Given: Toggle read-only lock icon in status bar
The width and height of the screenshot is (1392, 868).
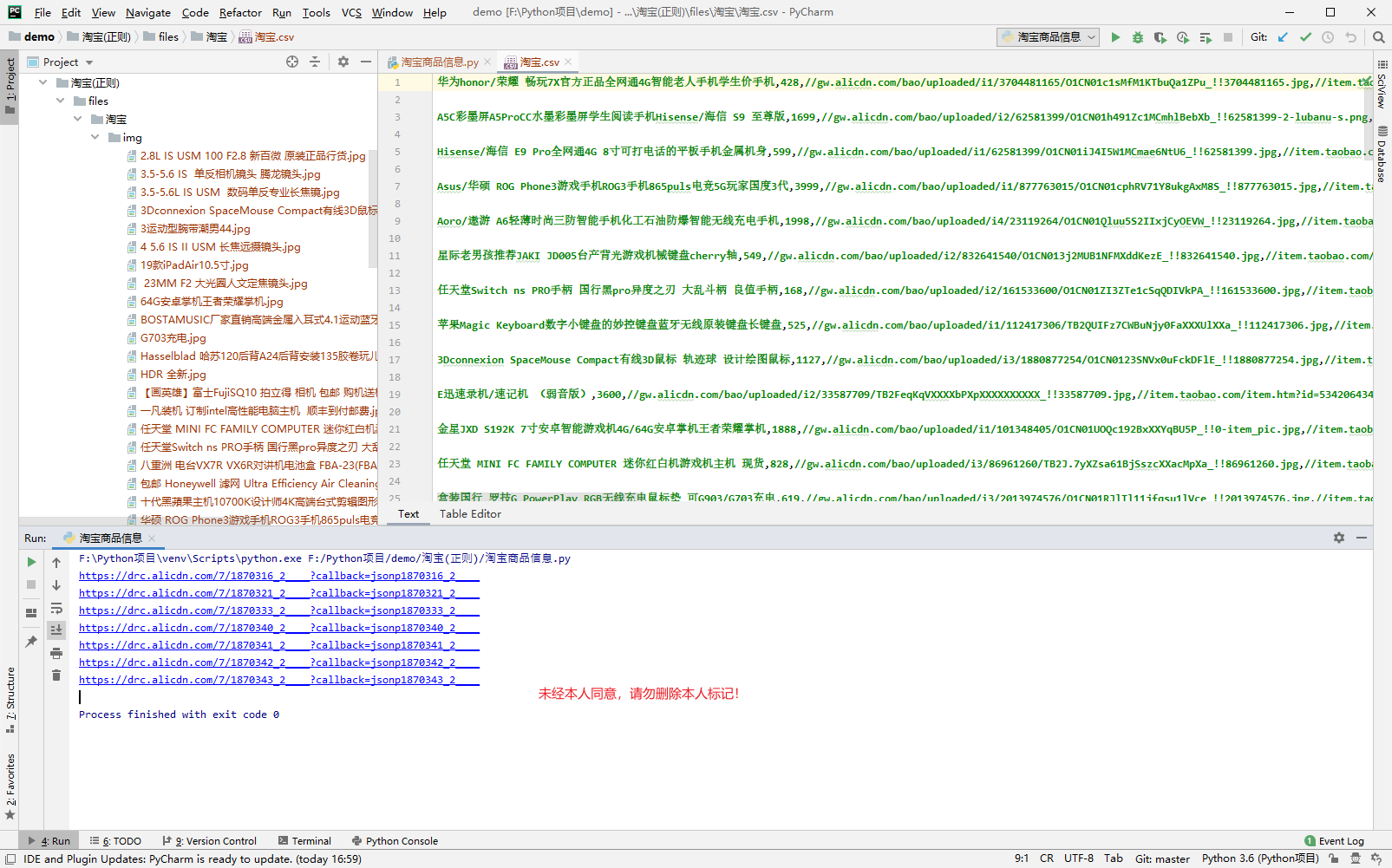Looking at the screenshot, I should coord(1333,858).
